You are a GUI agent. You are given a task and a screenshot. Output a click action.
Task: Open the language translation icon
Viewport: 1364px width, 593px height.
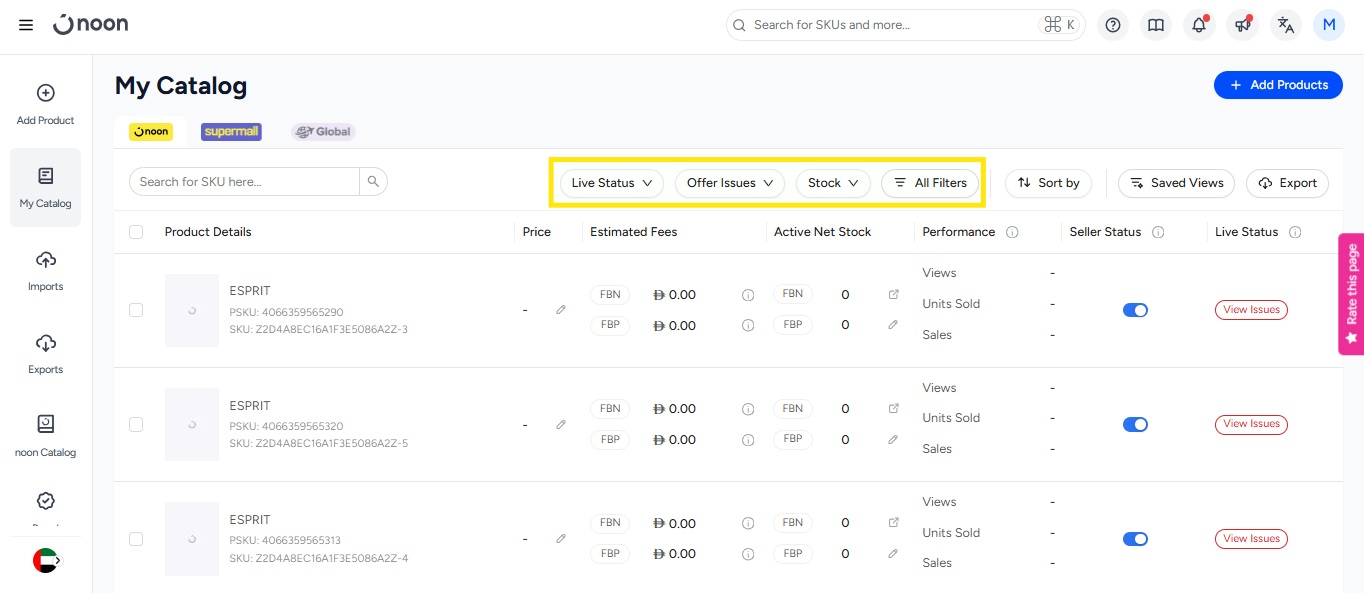(1286, 25)
